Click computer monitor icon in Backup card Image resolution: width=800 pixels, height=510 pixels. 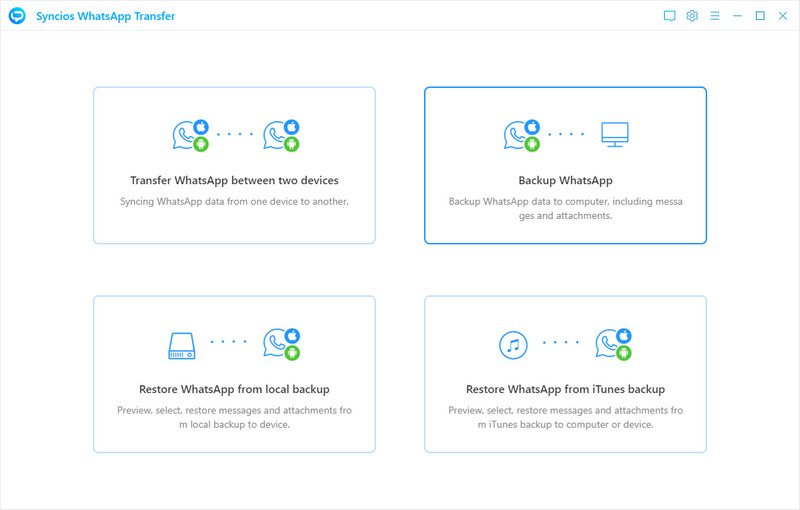point(615,135)
